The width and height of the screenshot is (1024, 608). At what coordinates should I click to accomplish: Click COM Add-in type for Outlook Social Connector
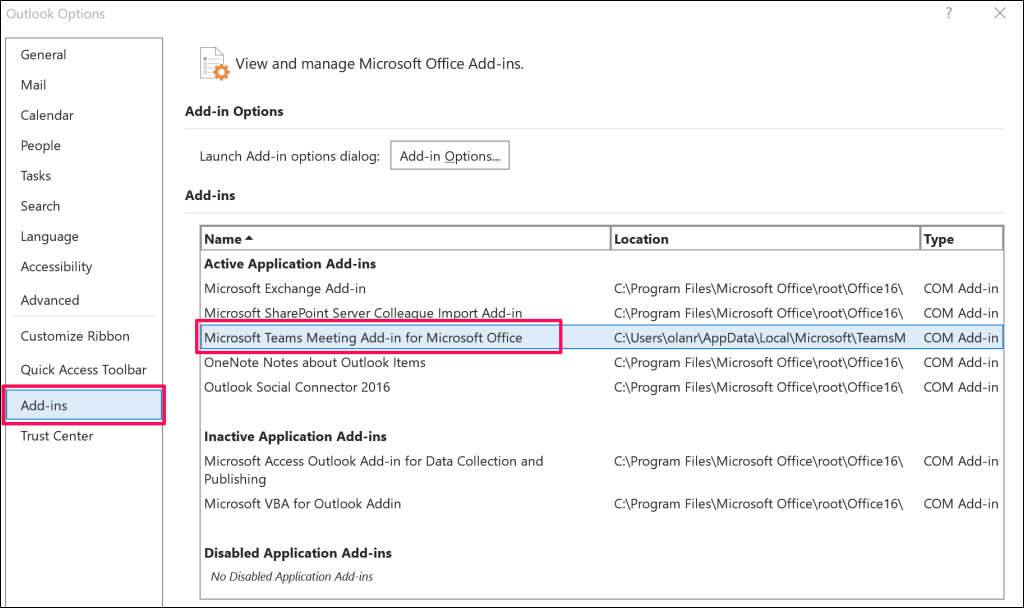[x=961, y=387]
